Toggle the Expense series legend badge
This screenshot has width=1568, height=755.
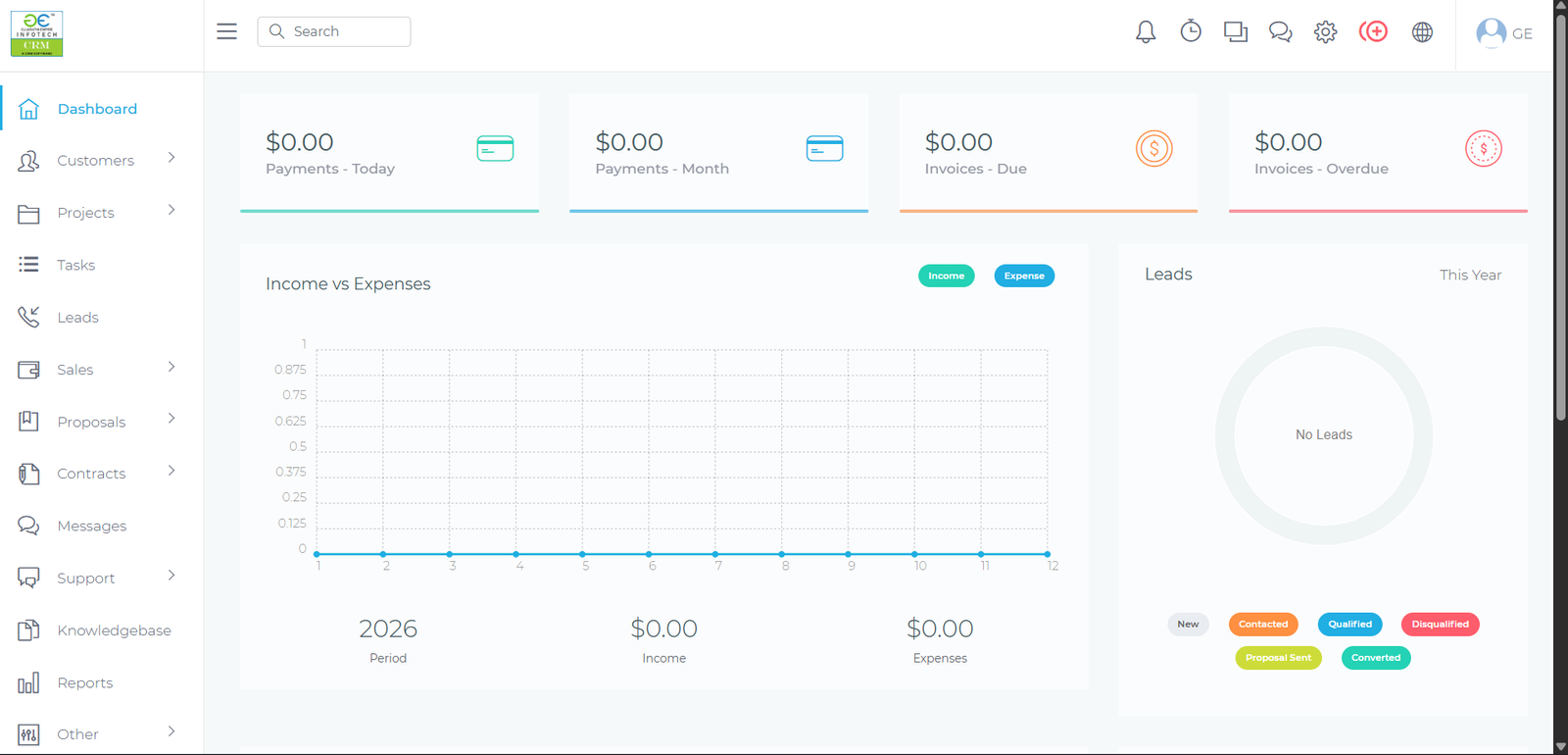1024,276
